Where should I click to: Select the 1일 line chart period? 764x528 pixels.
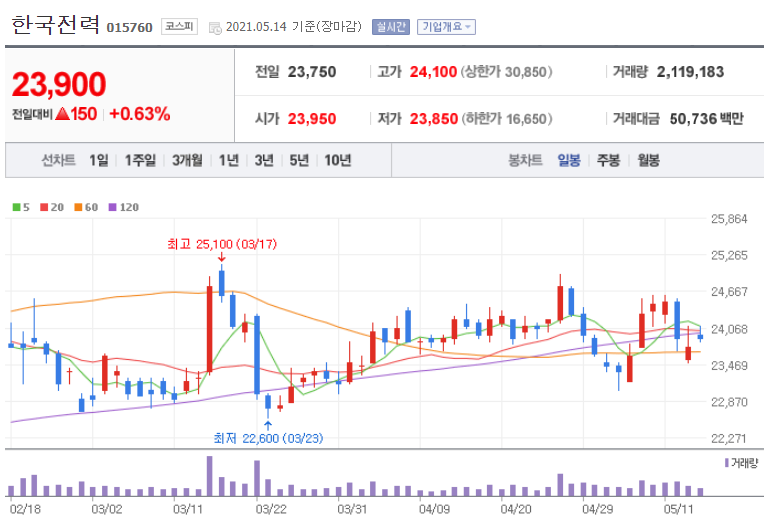(x=99, y=160)
